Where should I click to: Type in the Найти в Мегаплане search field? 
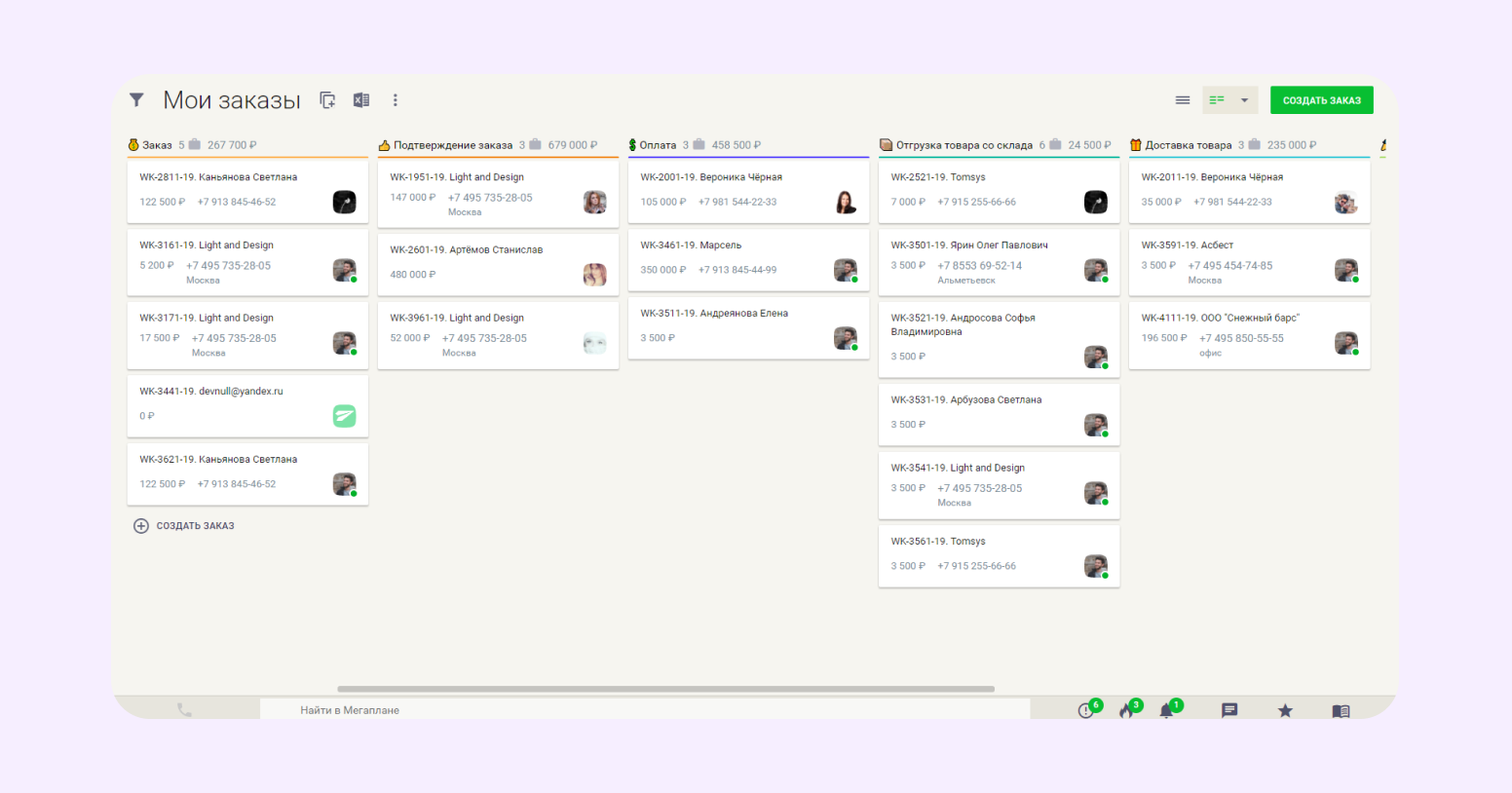(643, 709)
